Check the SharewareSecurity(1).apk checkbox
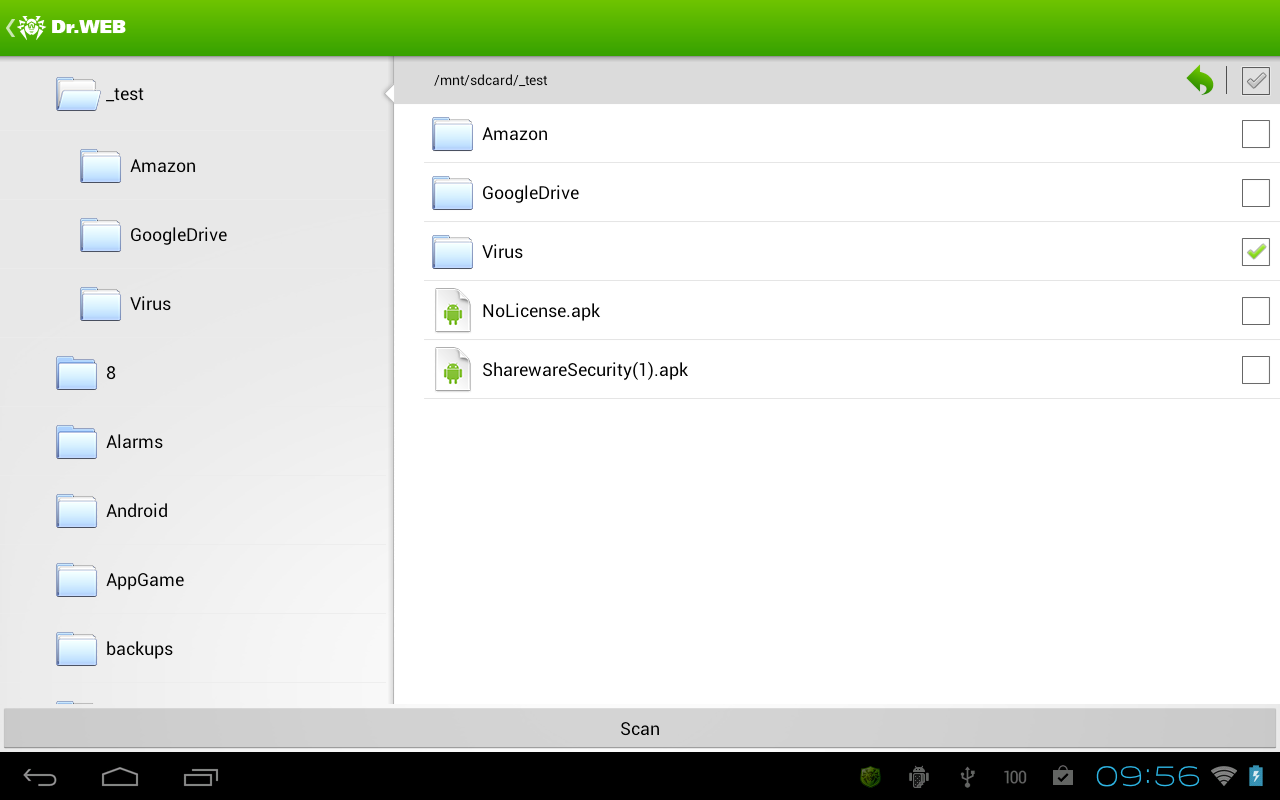Image resolution: width=1280 pixels, height=800 pixels. coord(1255,370)
